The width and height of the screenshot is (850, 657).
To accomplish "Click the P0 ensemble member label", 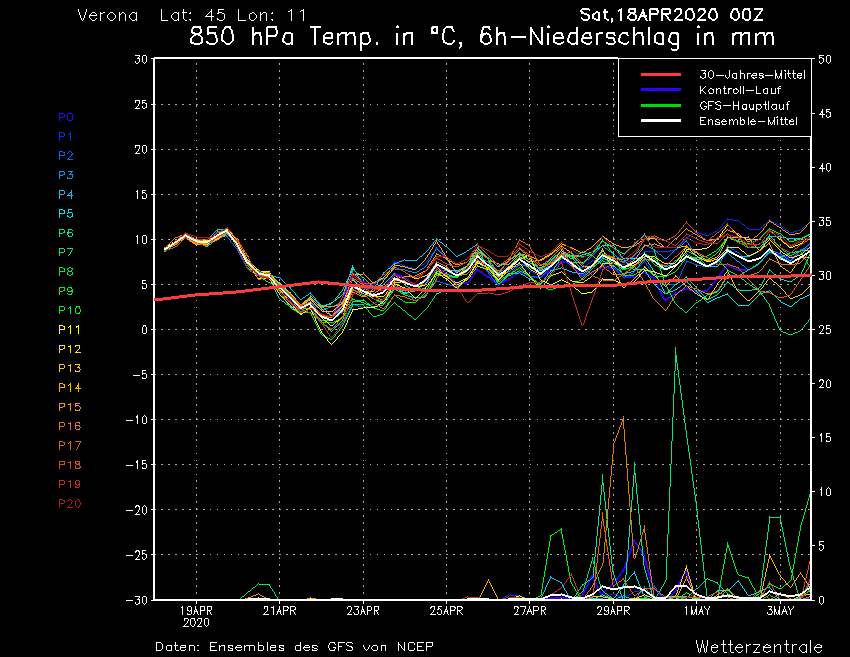I will [x=66, y=117].
